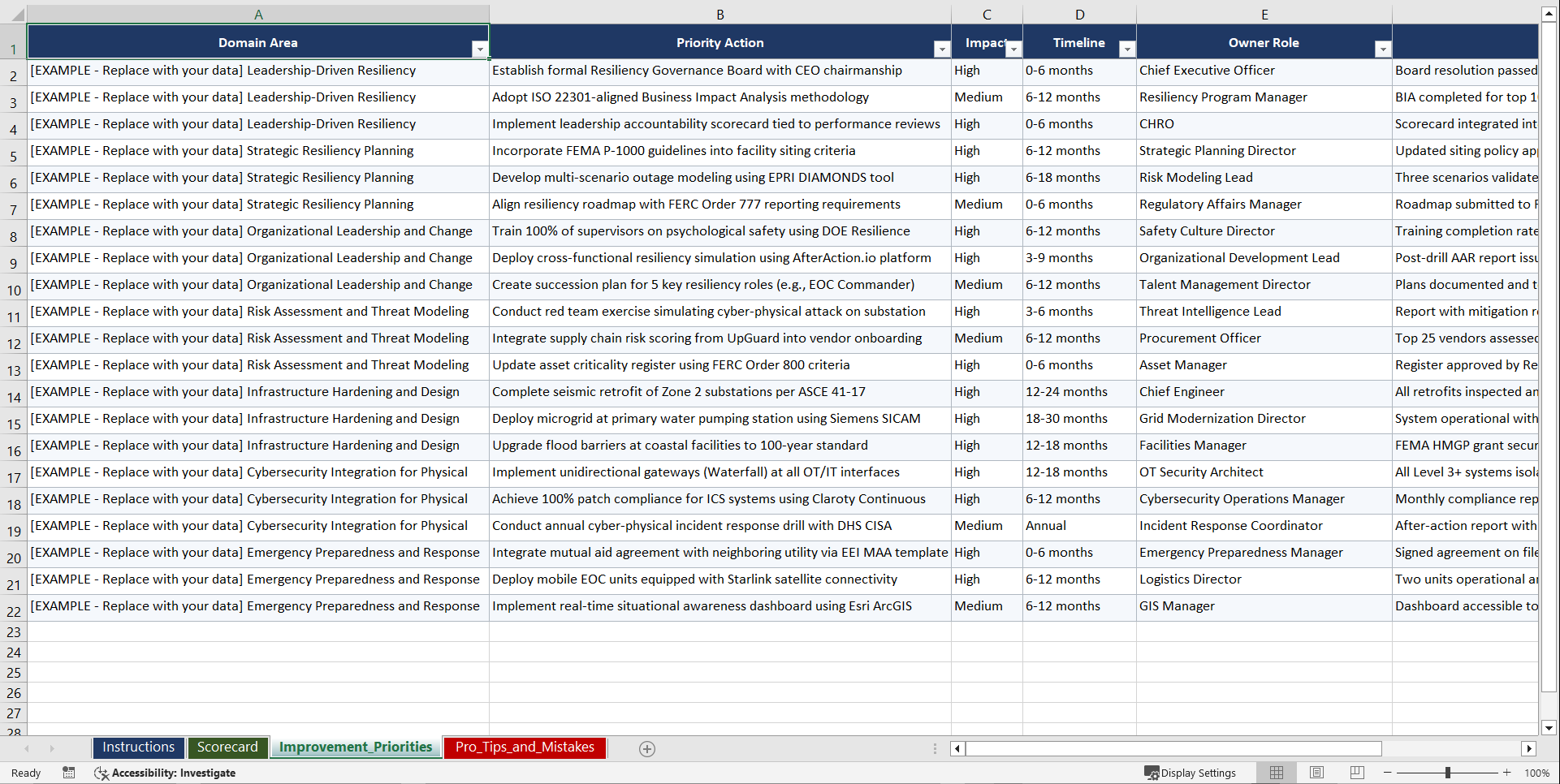
Task: Open the Domain Area filter dropdown
Action: 480,49
